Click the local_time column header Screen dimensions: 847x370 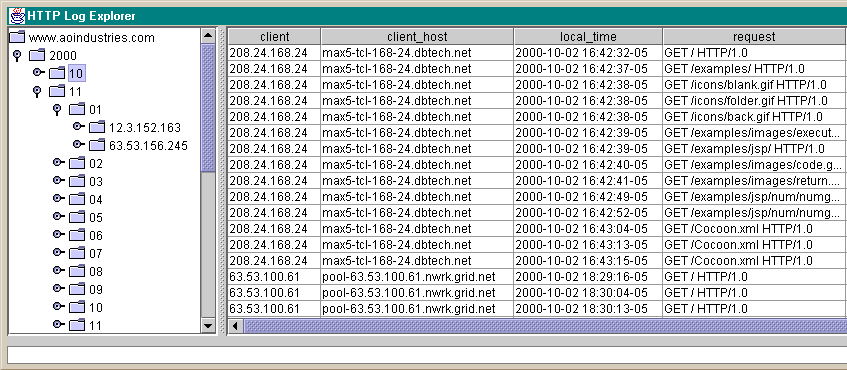pyautogui.click(x=588, y=37)
